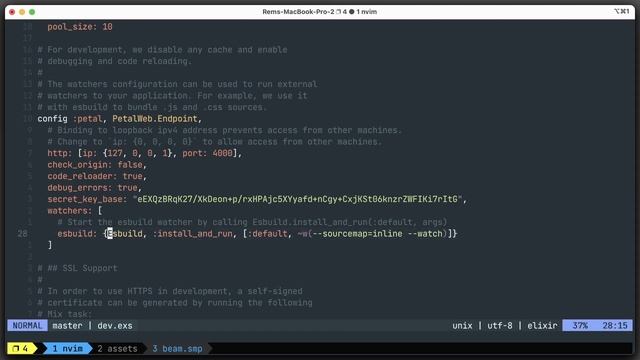Image resolution: width=640 pixels, height=360 pixels.
Task: Switch to the '1 nvim' tmux window
Action: coord(67,349)
